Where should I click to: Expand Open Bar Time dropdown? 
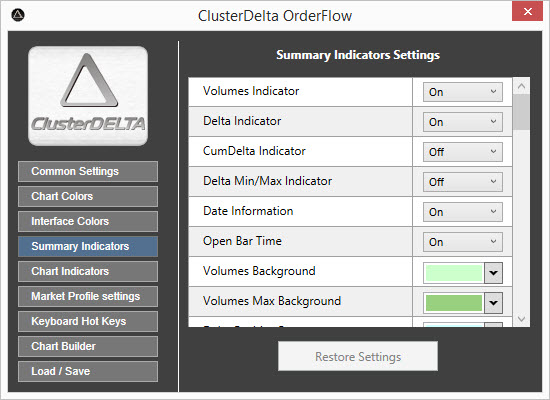pos(463,242)
